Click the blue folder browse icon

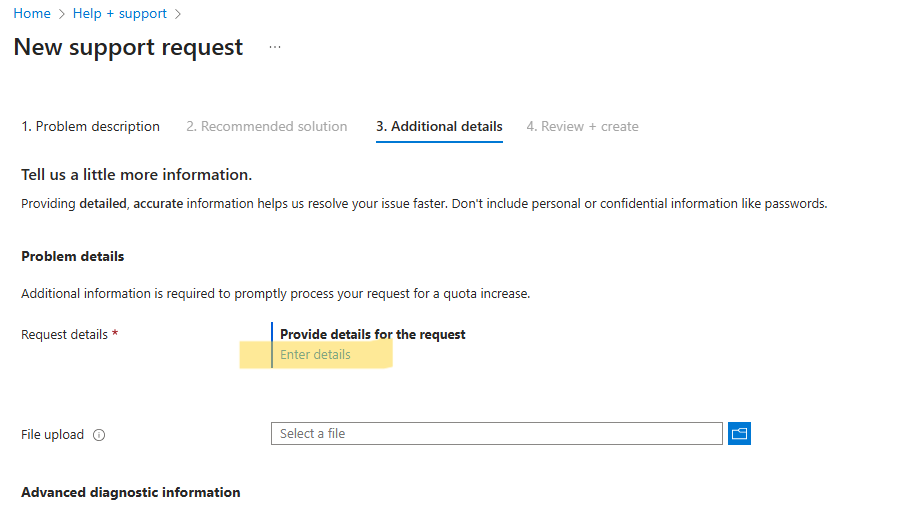pyautogui.click(x=739, y=434)
